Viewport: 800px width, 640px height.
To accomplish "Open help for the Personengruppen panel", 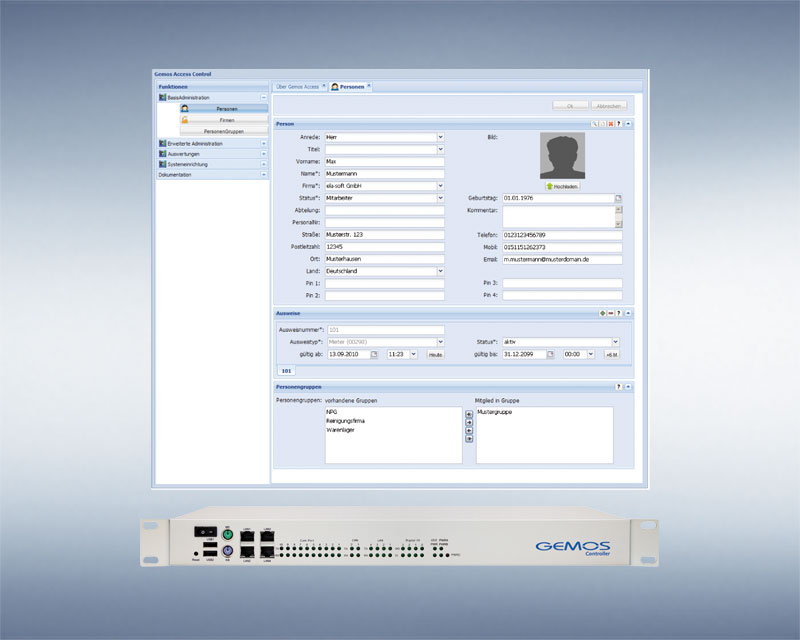I will tap(619, 387).
